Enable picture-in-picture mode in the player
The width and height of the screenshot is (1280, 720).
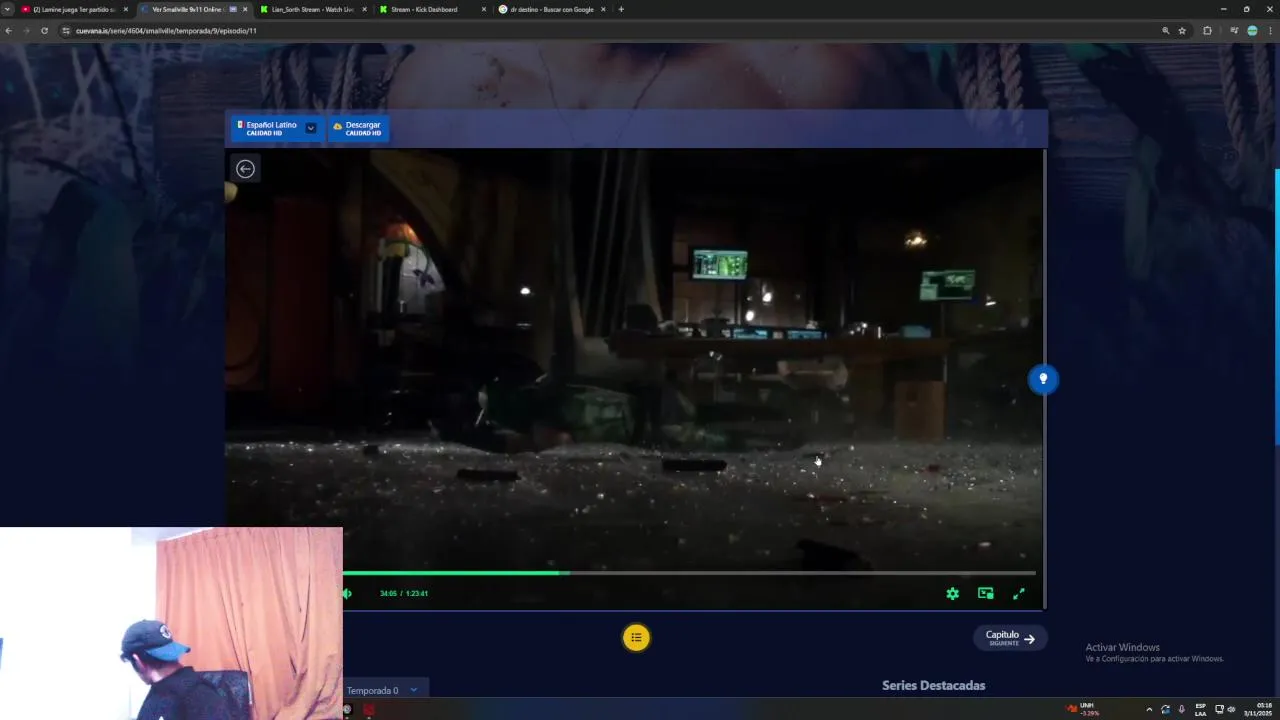986,593
